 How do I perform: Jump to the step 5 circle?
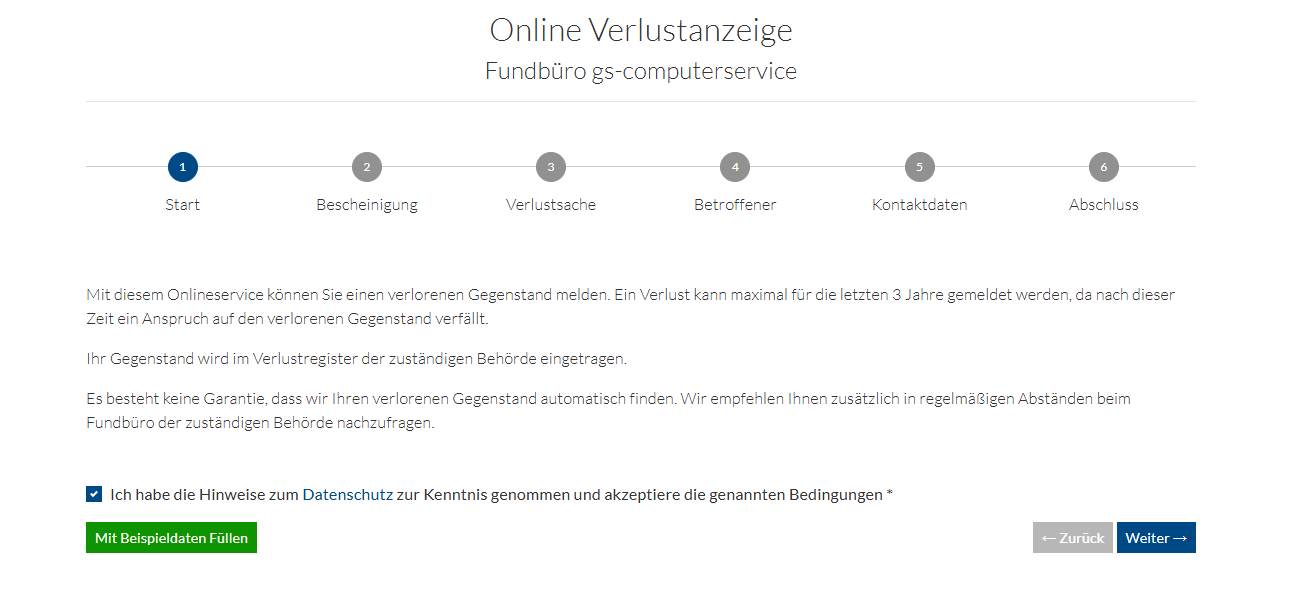coord(919,167)
